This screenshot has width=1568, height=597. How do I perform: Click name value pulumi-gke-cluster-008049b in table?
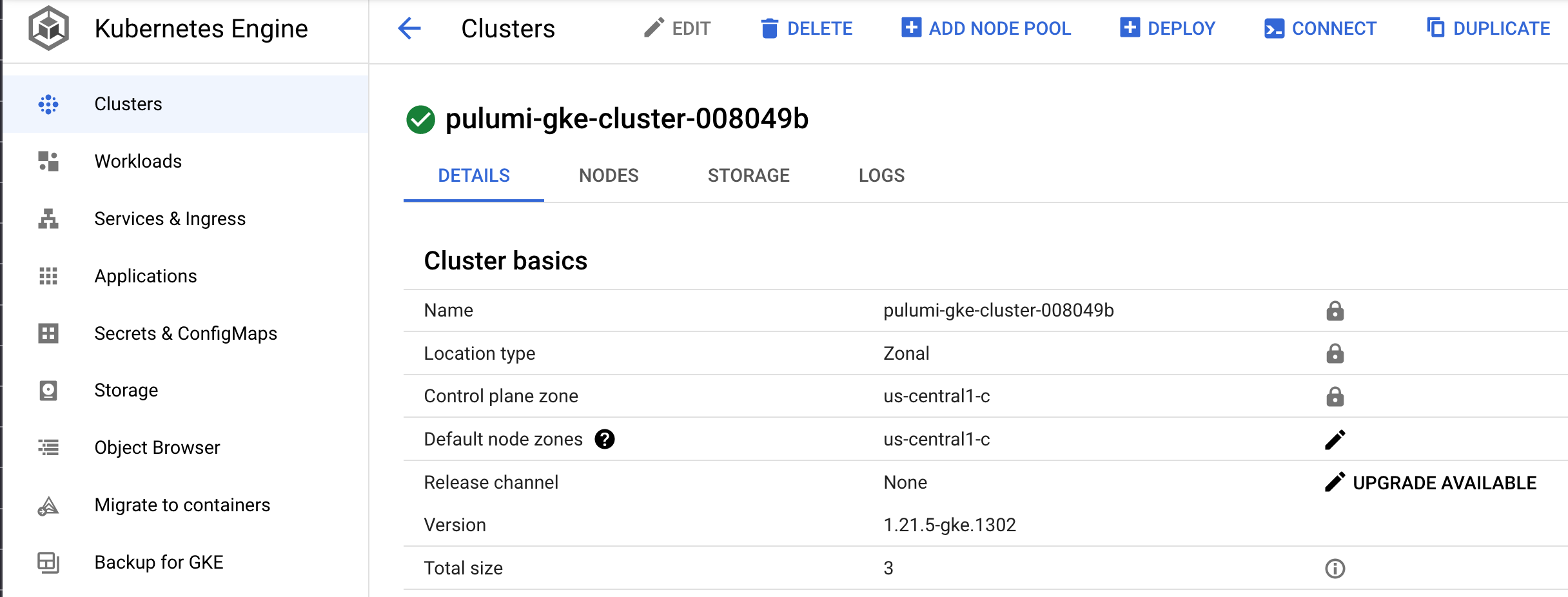(998, 311)
